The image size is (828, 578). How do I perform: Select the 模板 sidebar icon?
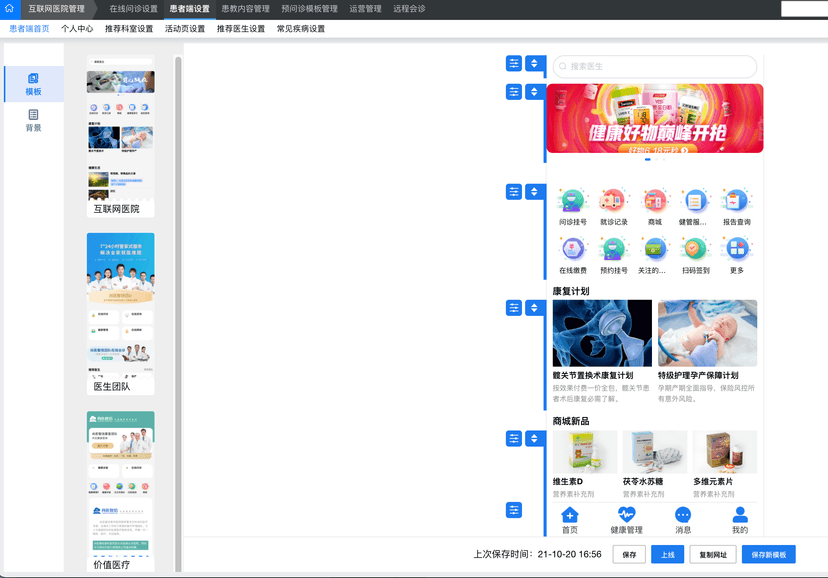[x=33, y=84]
